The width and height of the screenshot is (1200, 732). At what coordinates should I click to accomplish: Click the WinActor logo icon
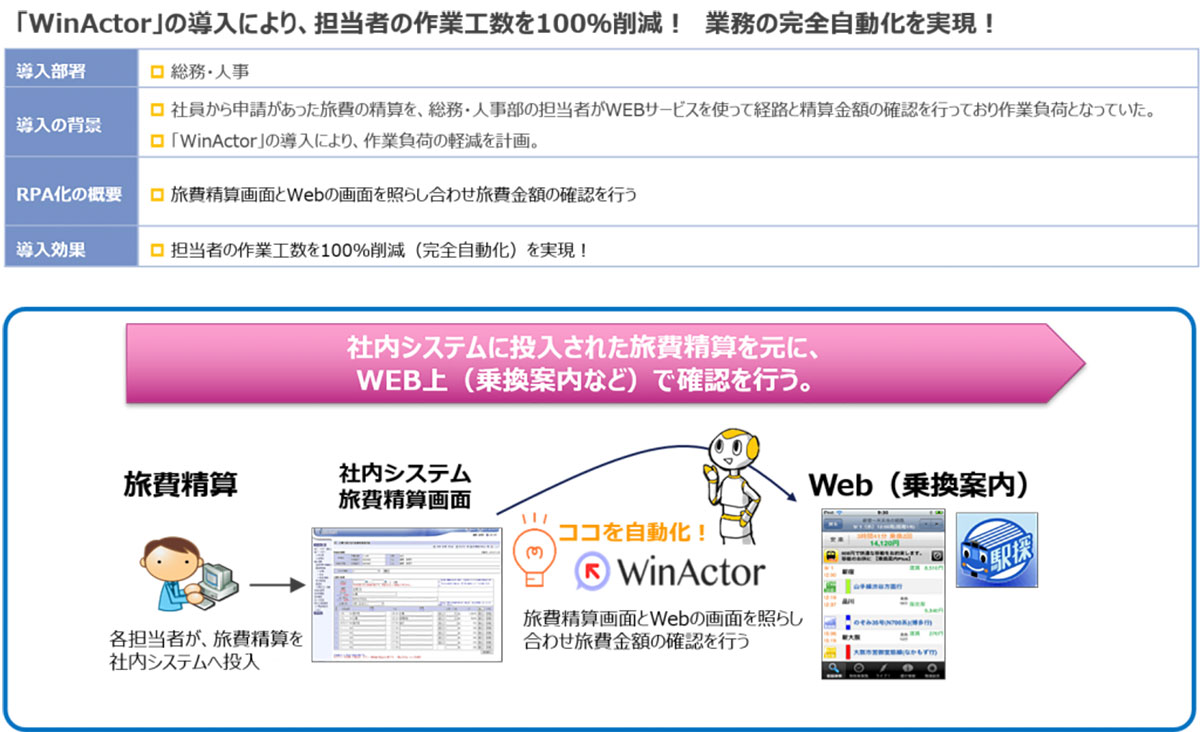[x=594, y=571]
